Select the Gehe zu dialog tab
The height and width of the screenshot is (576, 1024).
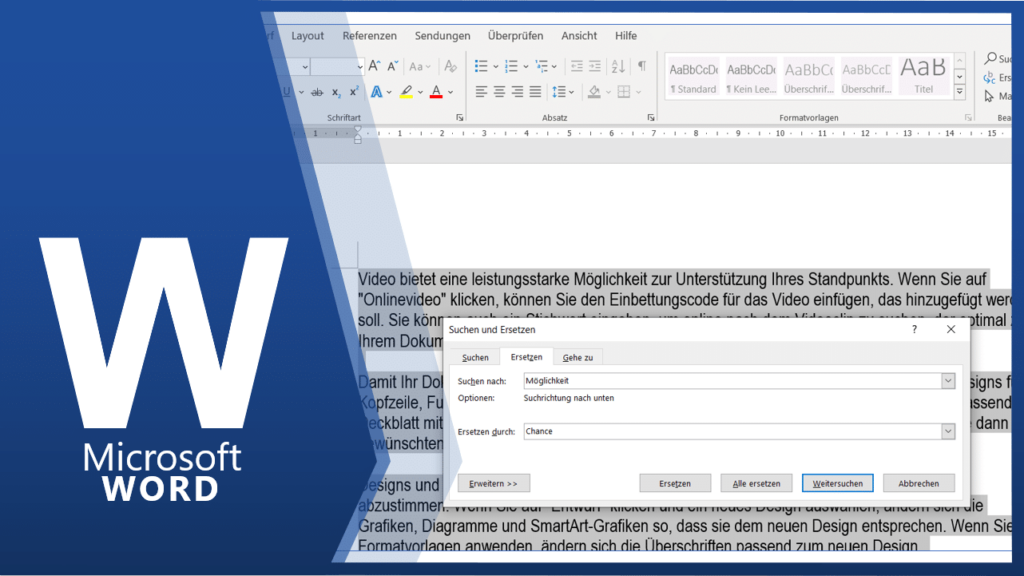tap(577, 357)
